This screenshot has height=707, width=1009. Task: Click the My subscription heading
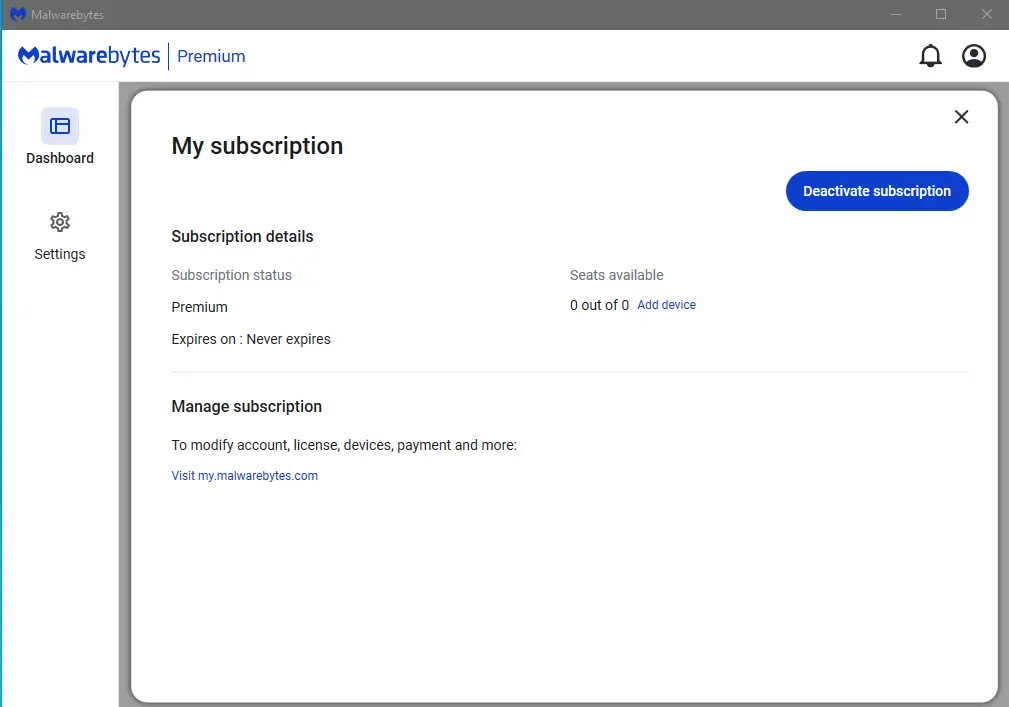click(257, 146)
